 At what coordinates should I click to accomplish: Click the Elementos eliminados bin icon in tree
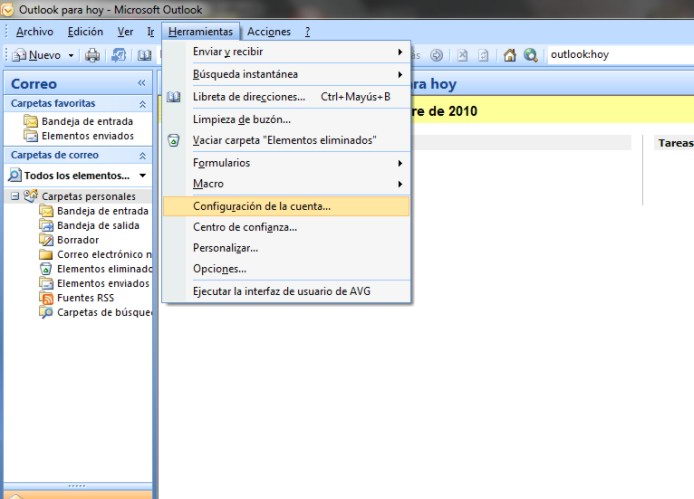(46, 269)
